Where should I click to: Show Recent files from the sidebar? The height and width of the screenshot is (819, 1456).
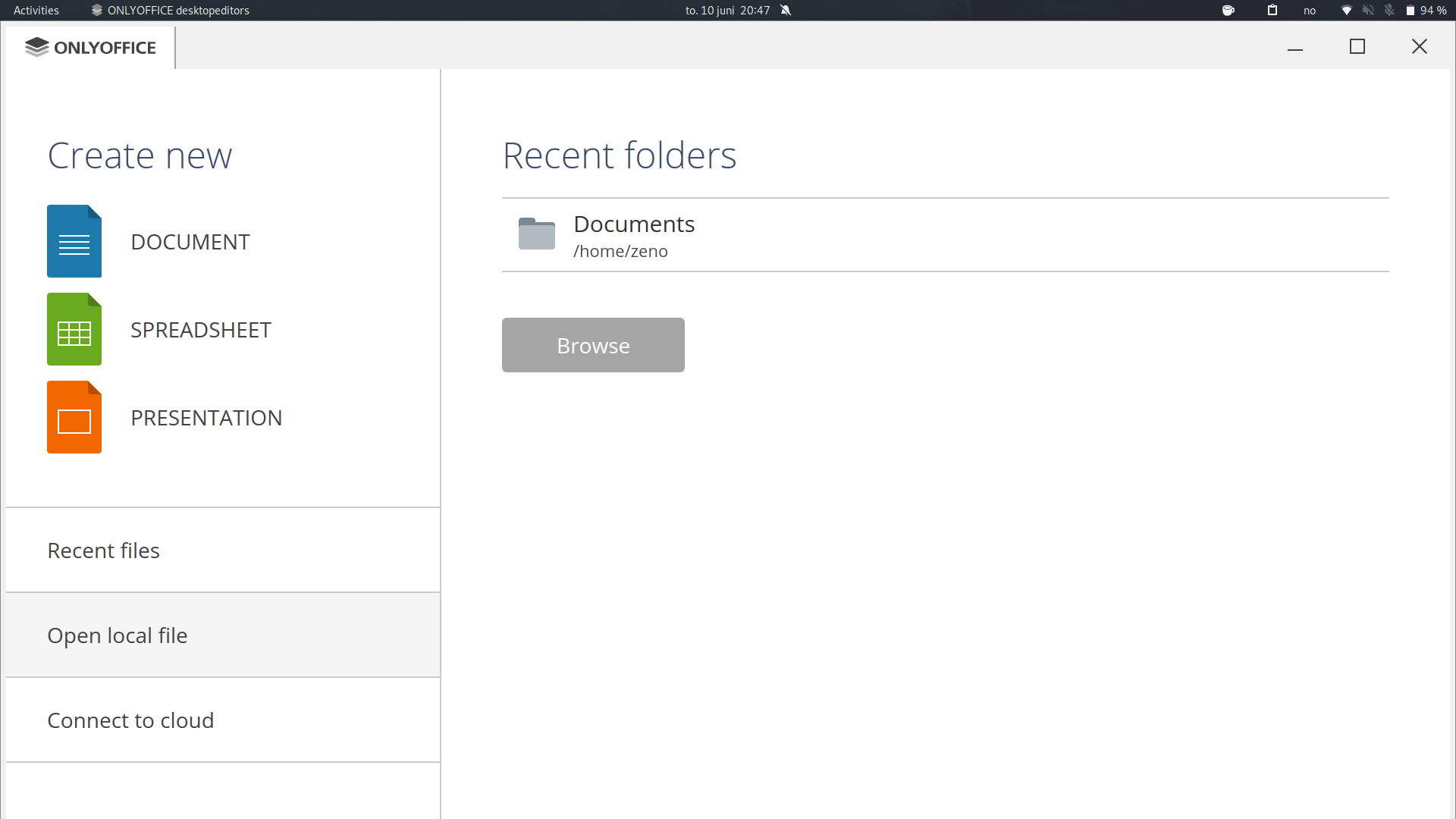tap(103, 550)
